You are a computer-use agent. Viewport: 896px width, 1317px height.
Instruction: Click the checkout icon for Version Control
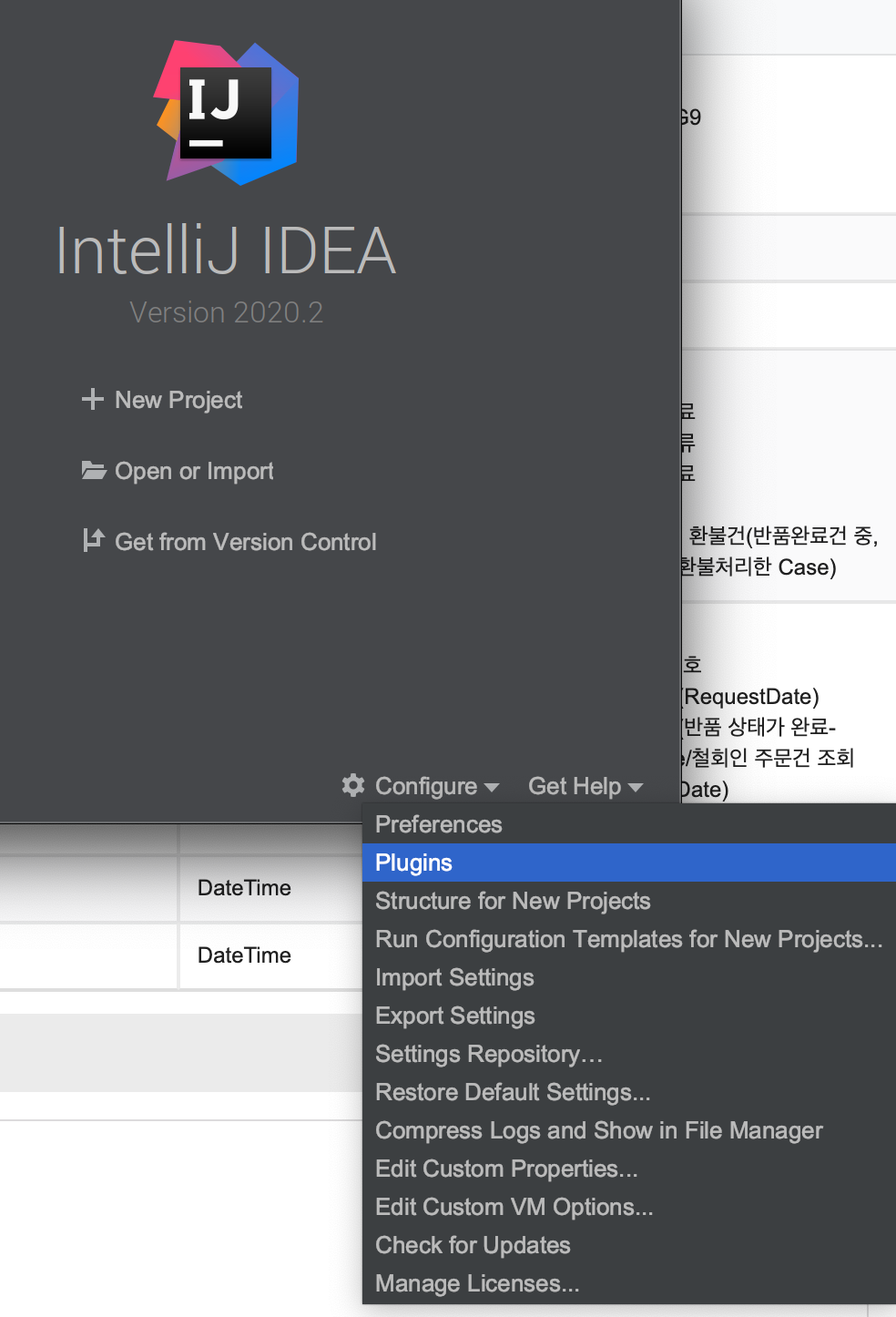[x=93, y=540]
